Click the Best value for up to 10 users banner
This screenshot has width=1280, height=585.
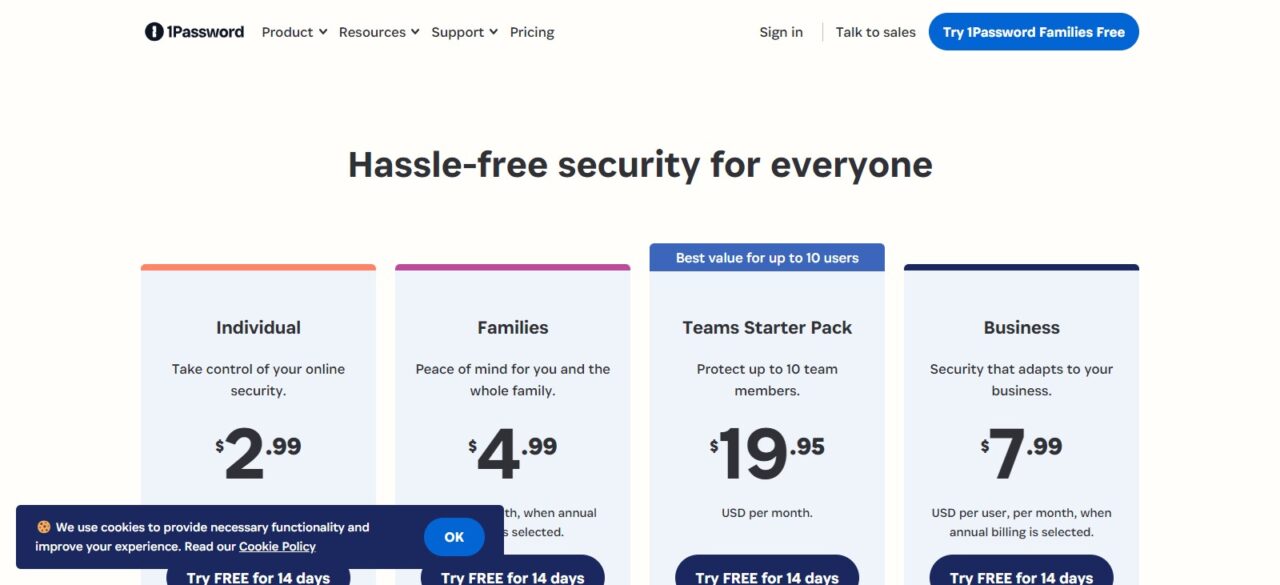[x=767, y=257]
